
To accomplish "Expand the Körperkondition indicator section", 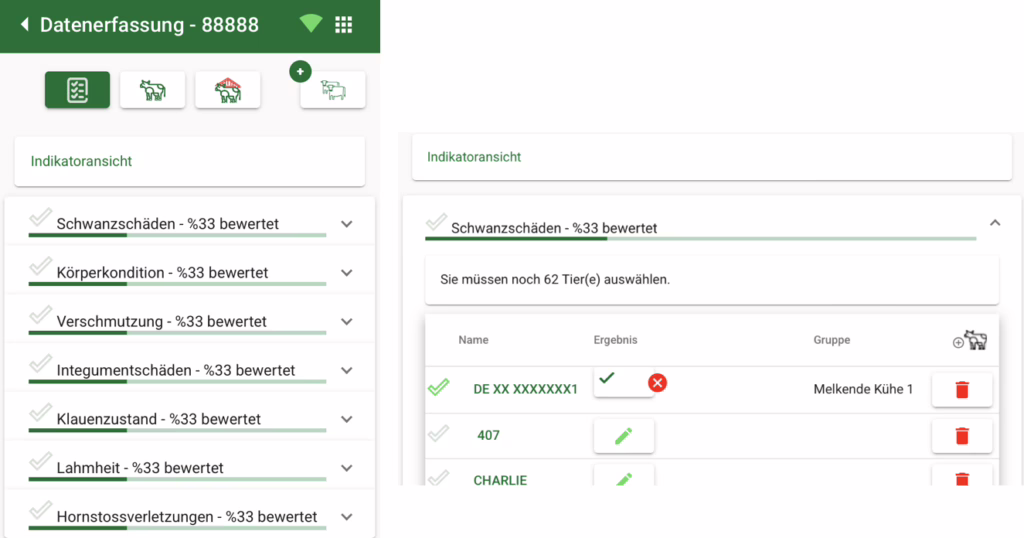I will click(x=346, y=273).
